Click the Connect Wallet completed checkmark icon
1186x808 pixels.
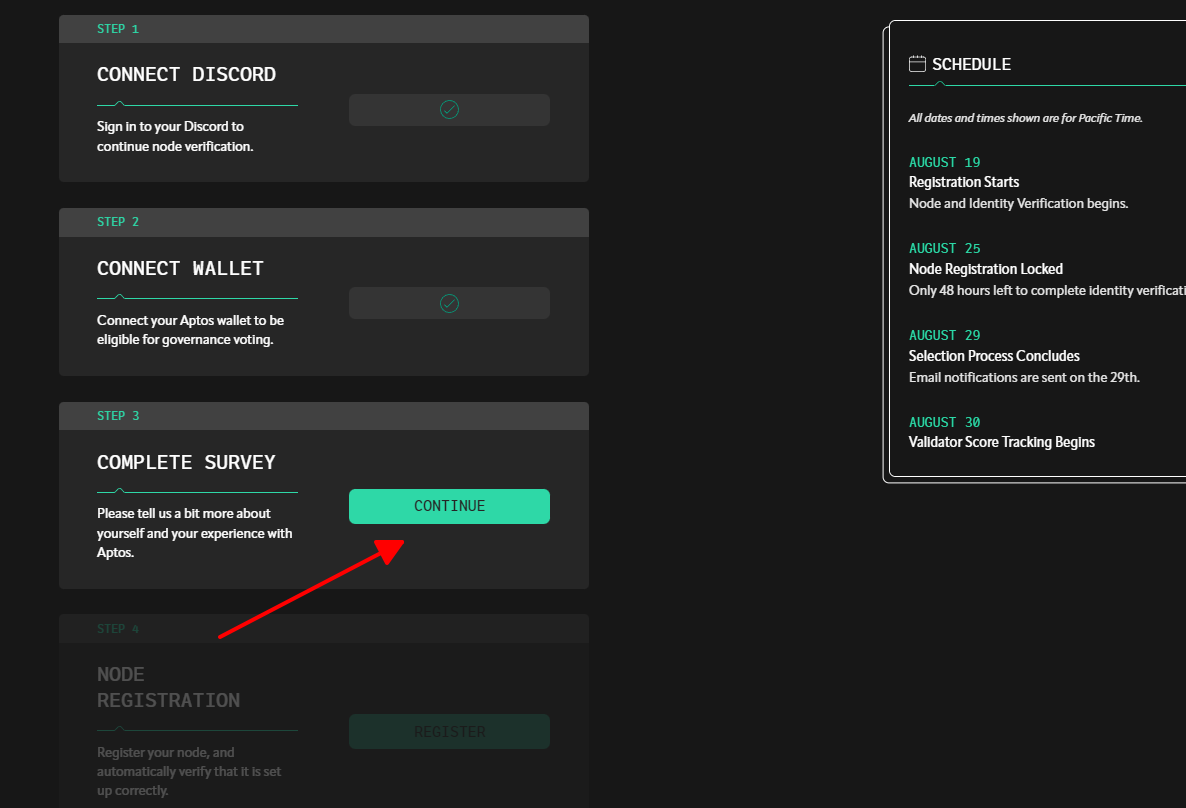[x=449, y=303]
